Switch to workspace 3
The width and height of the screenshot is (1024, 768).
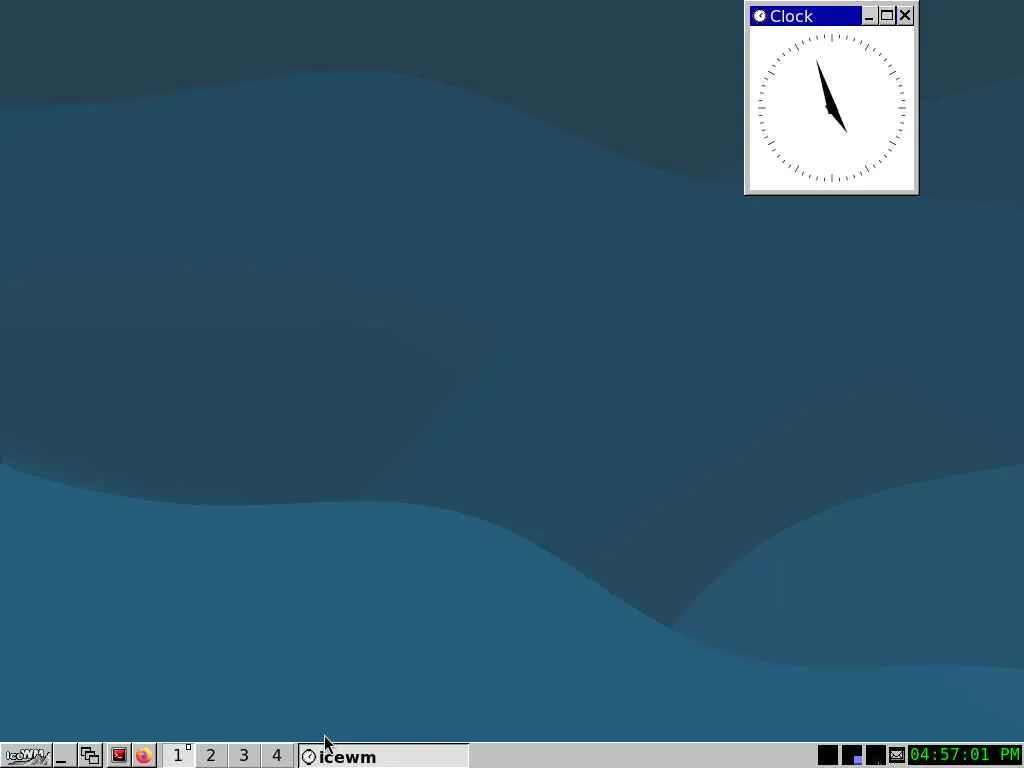coord(244,756)
